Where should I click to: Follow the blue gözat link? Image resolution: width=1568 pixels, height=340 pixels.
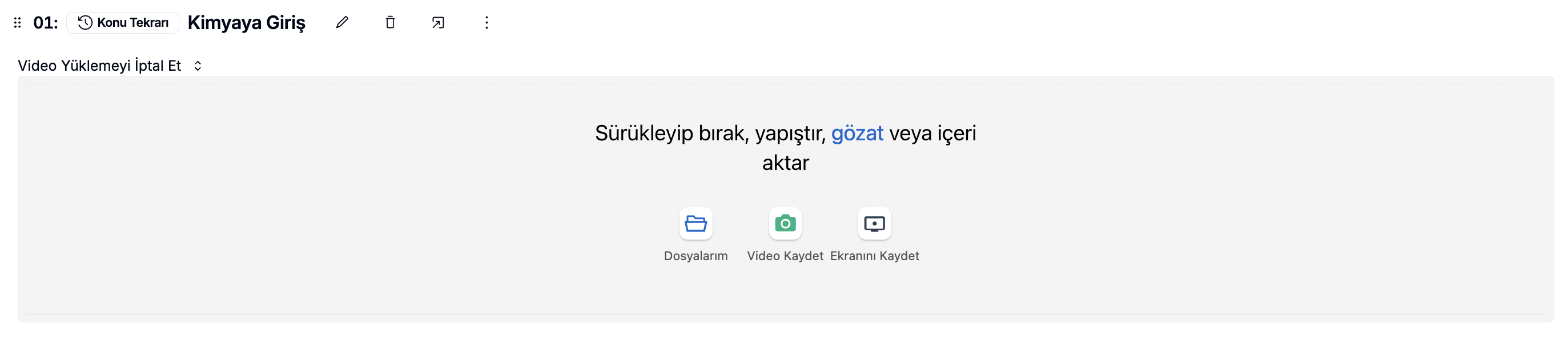[857, 133]
